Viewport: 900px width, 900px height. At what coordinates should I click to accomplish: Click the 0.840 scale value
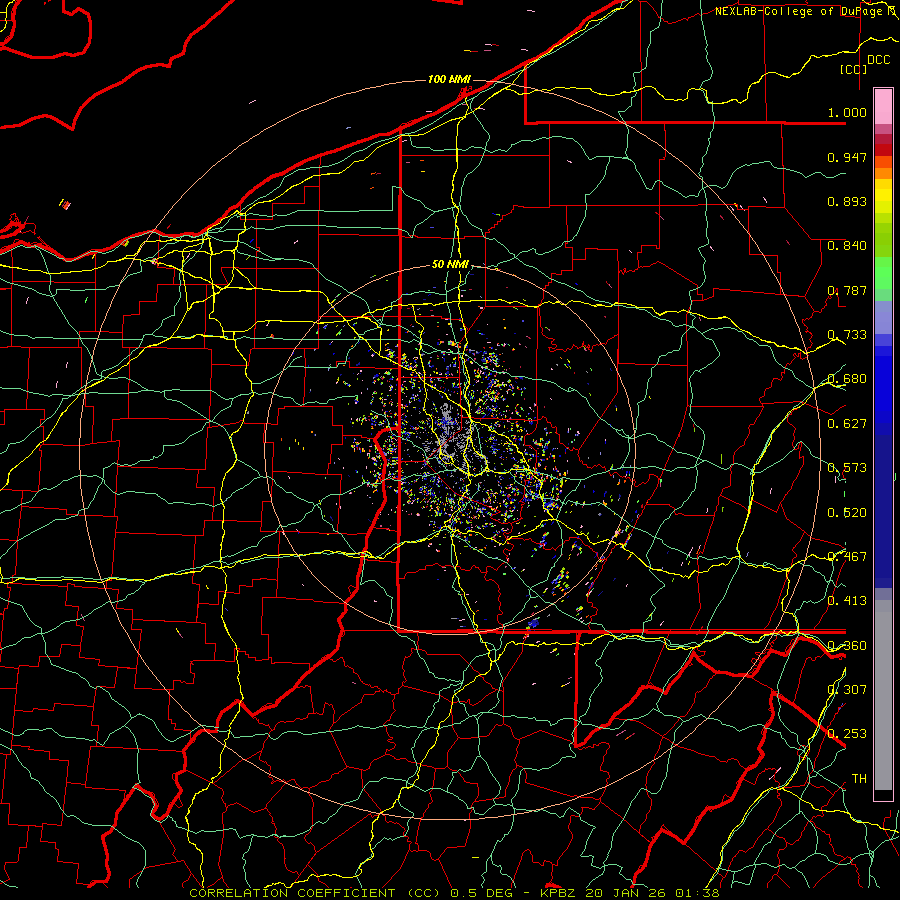coord(847,245)
